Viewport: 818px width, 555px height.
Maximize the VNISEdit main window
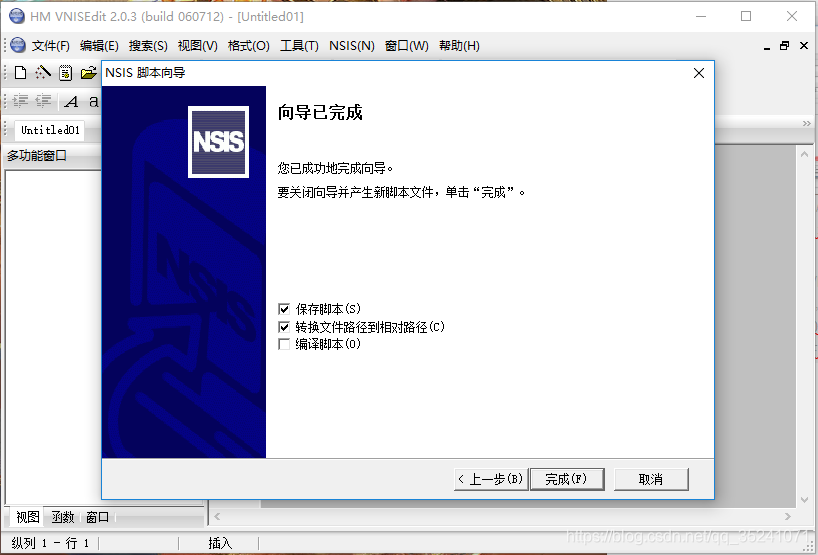coord(746,16)
